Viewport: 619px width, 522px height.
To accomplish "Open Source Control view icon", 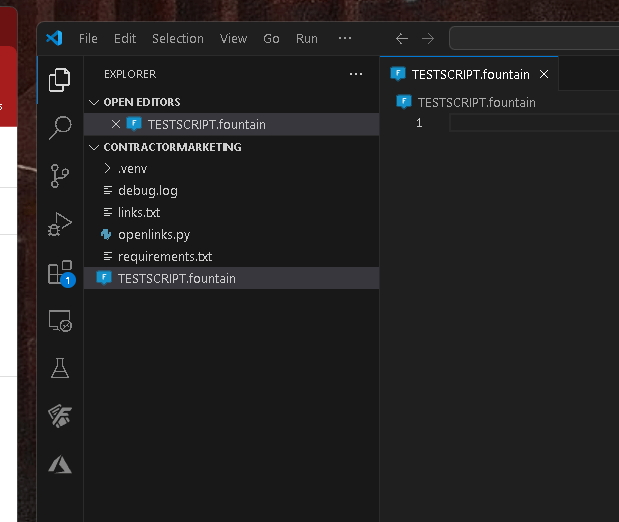I will 60,176.
